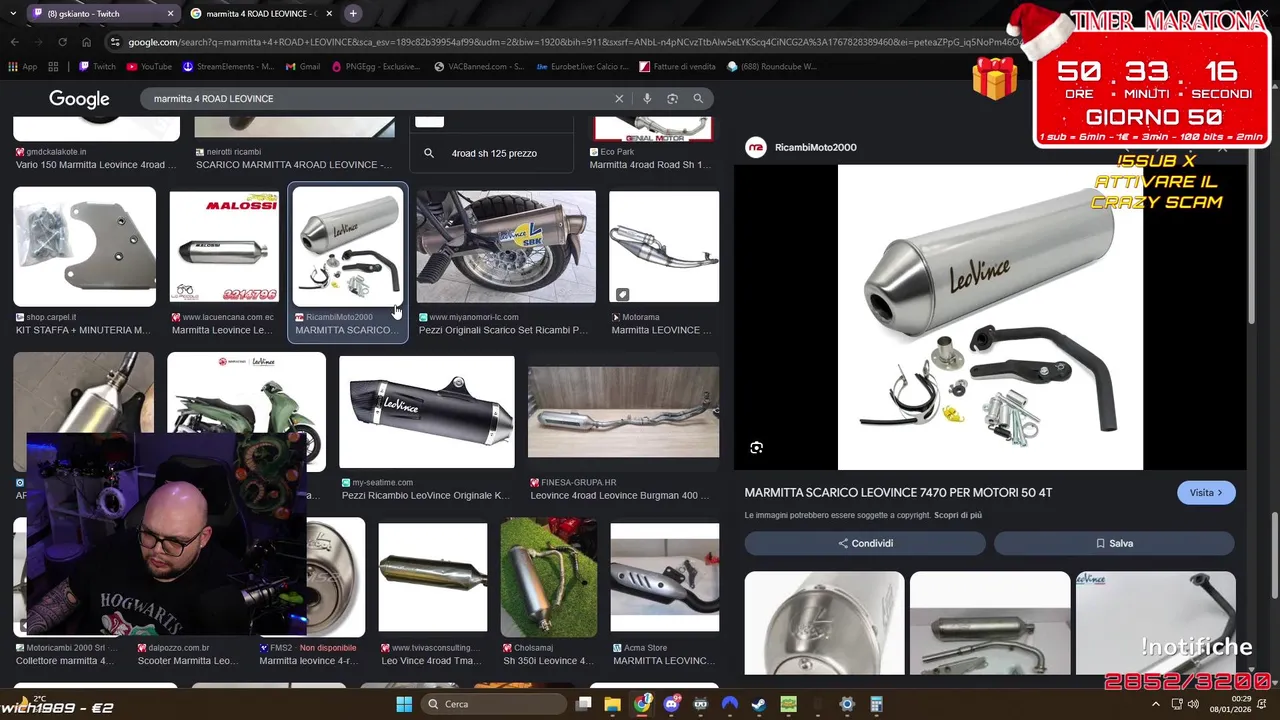The width and height of the screenshot is (1280, 720).
Task: Open the Twitch bookmark
Action: (x=97, y=67)
